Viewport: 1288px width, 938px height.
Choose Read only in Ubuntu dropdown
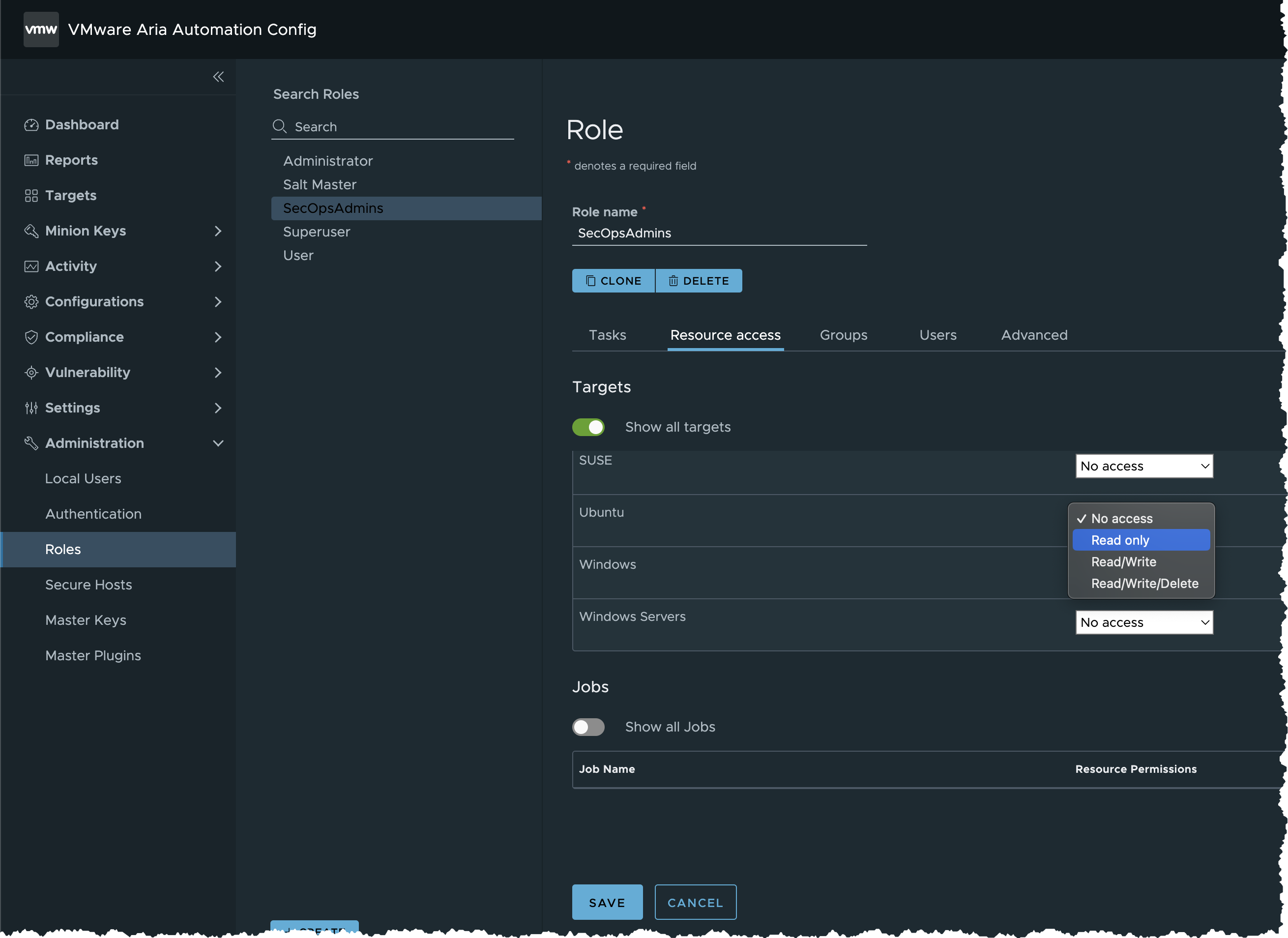click(x=1141, y=540)
